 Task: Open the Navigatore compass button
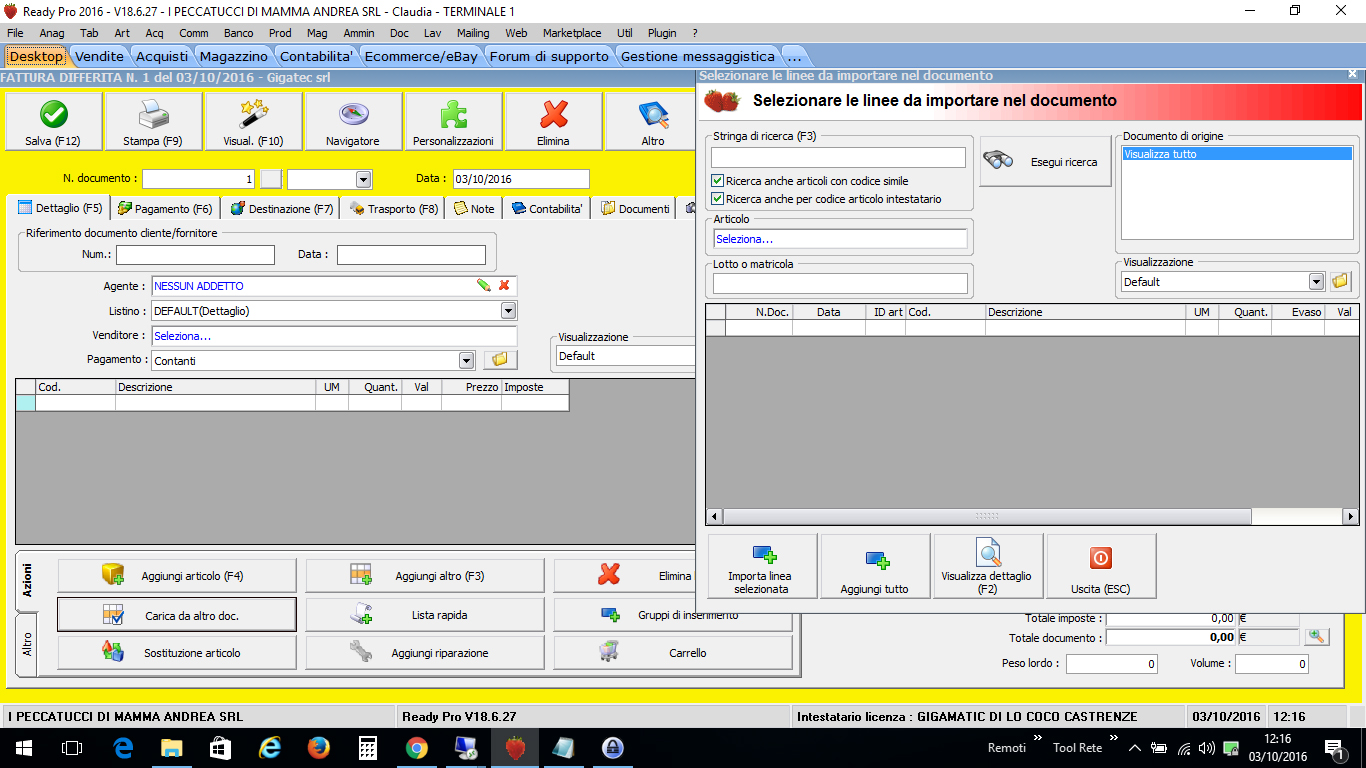pyautogui.click(x=353, y=121)
